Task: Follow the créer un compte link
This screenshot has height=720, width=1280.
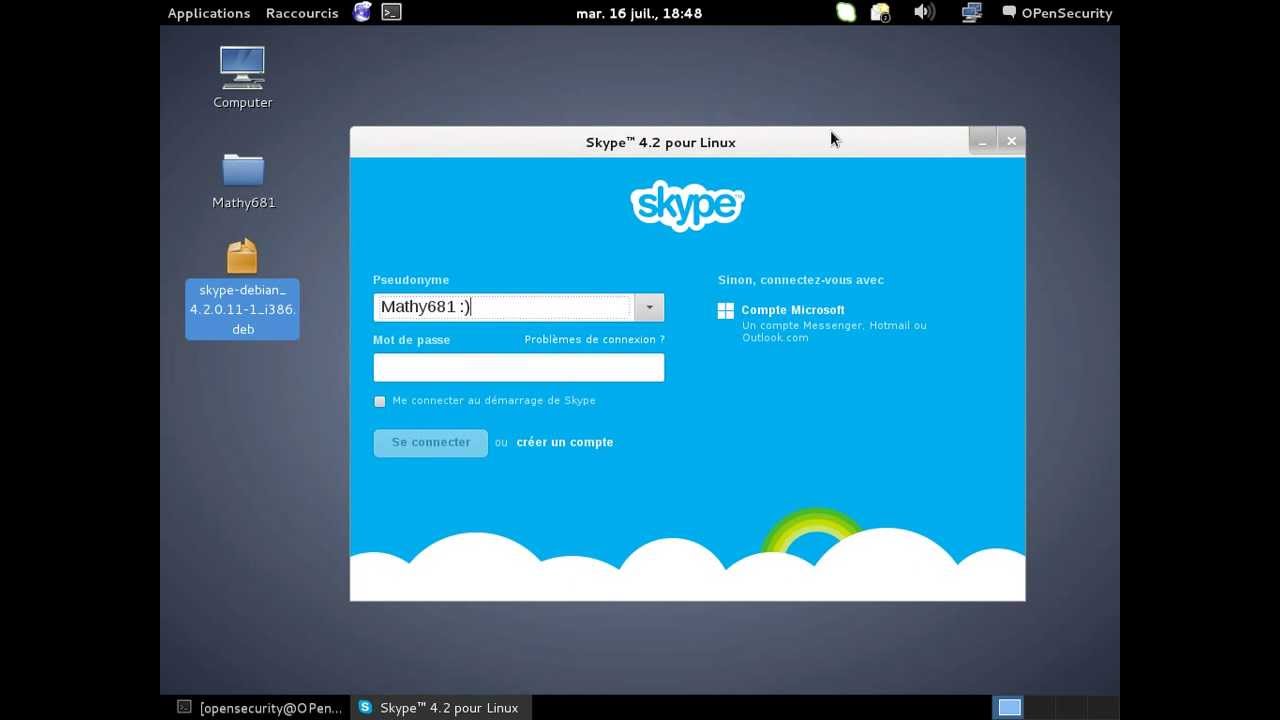Action: point(564,442)
